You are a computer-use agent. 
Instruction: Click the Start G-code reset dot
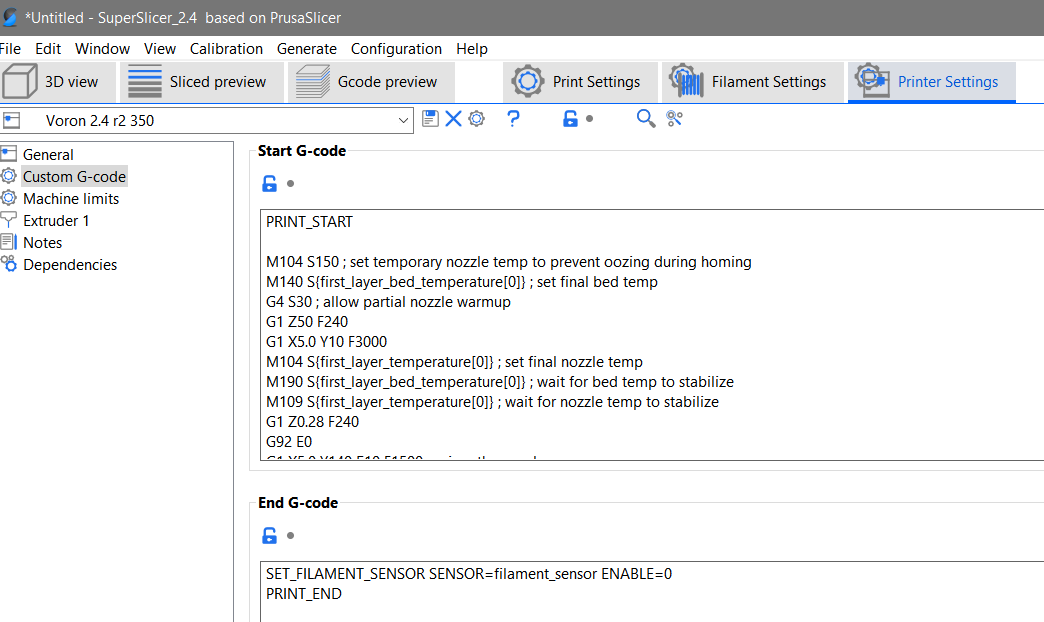[x=290, y=184]
